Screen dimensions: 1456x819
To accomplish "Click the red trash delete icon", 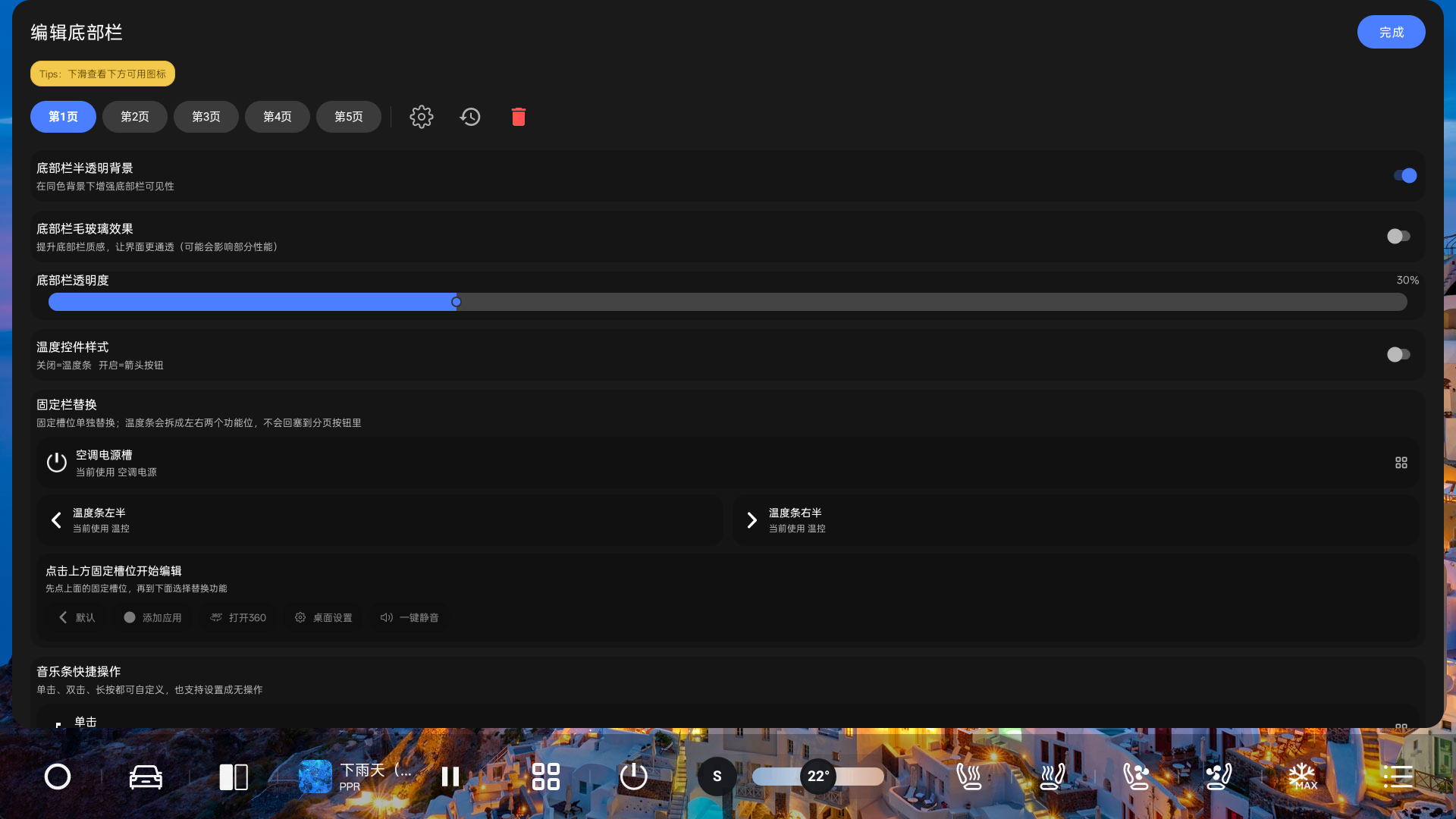I will pyautogui.click(x=519, y=117).
